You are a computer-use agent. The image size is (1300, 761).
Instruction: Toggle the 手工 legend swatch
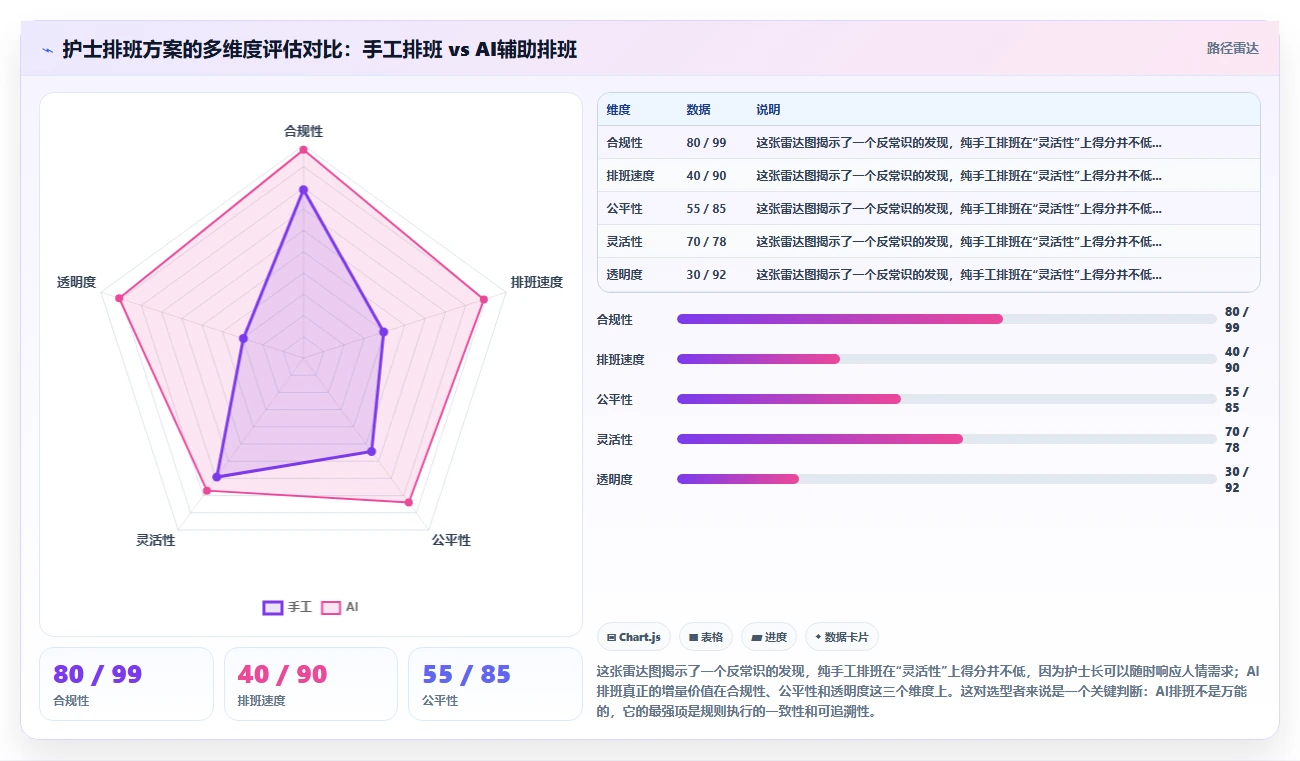click(x=273, y=607)
